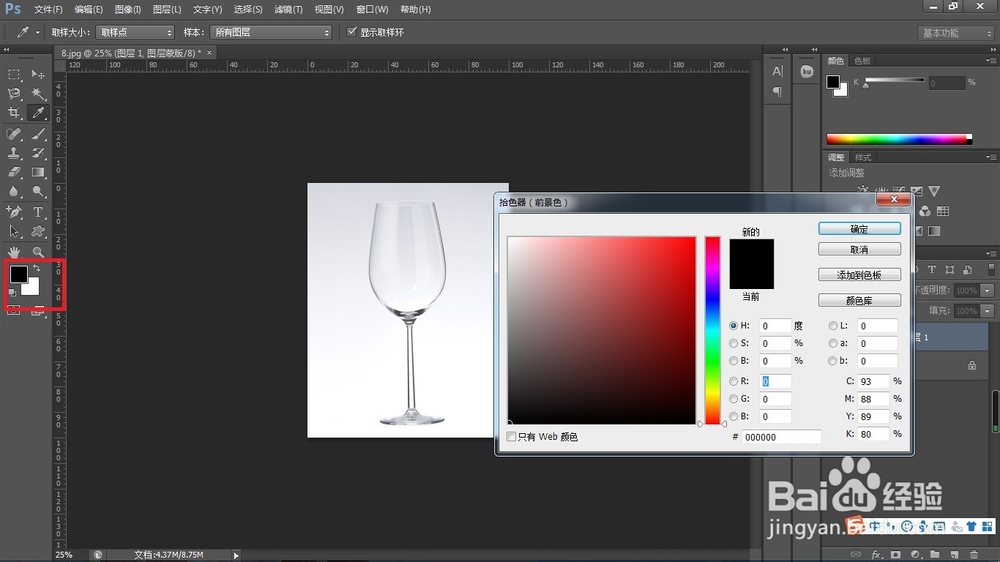The height and width of the screenshot is (562, 1000).
Task: Open layer fill 填充 dropdown arrow
Action: tap(987, 311)
